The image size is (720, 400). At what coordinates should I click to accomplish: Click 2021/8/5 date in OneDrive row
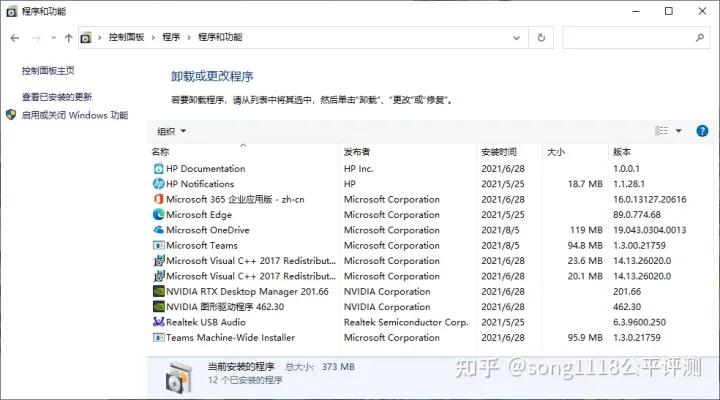coord(500,230)
